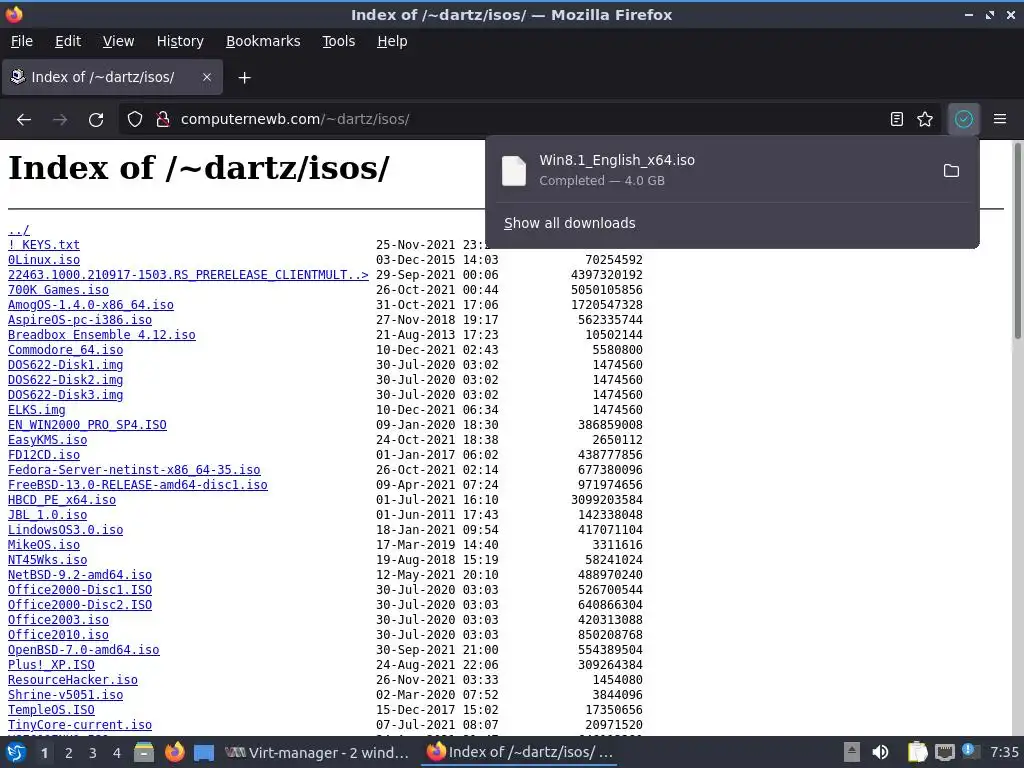The width and height of the screenshot is (1024, 768).
Task: Click EN_WIN2000_PRO_SP4.ISO link
Action: pyautogui.click(x=87, y=425)
